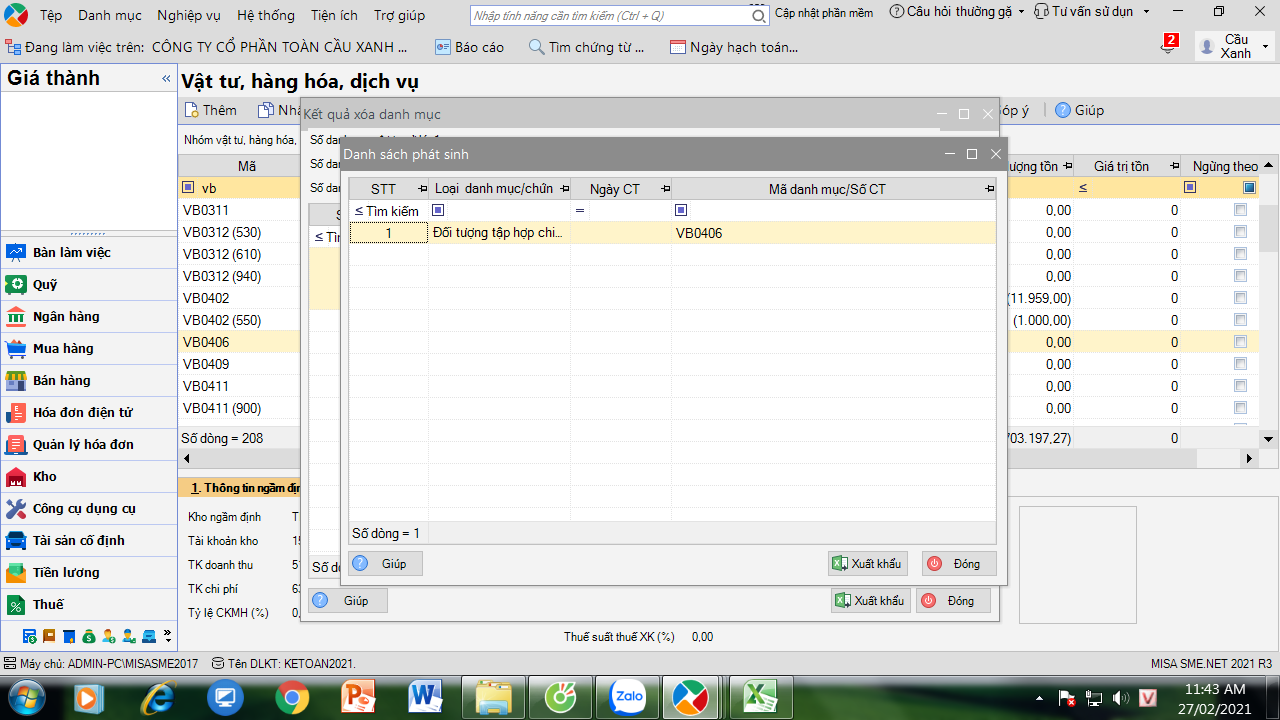
Task: Click the first small icon in sidebar bottom strip
Action: click(30, 636)
